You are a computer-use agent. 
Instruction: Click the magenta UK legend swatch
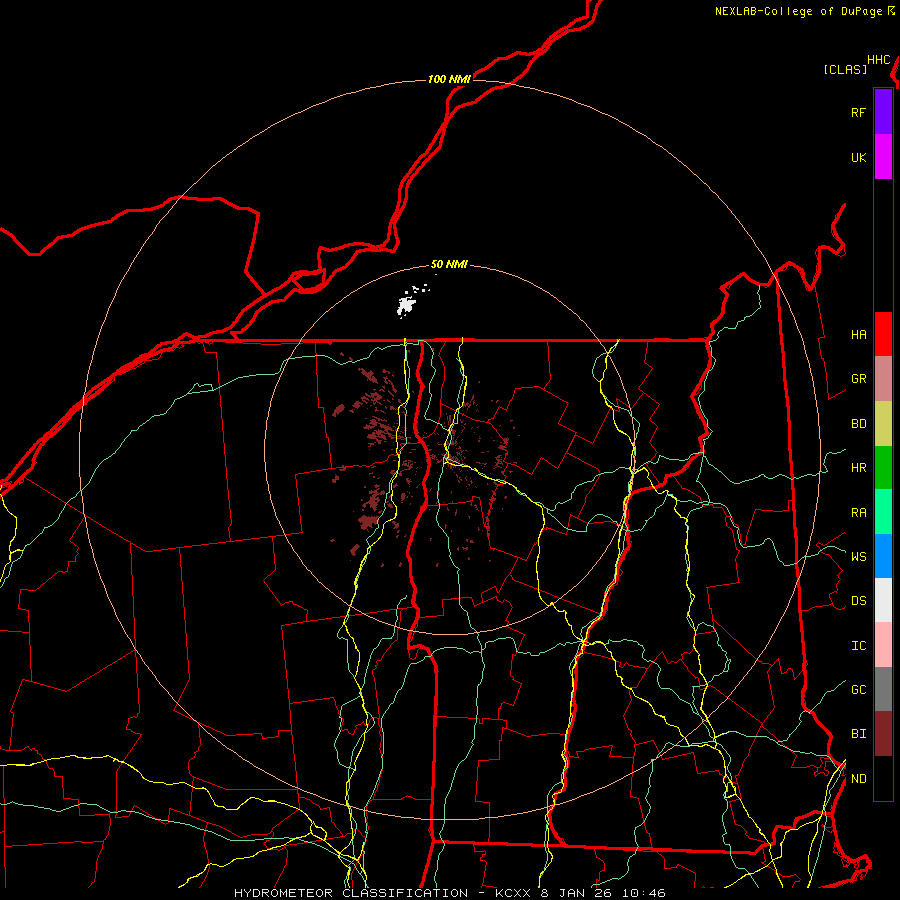pos(883,157)
